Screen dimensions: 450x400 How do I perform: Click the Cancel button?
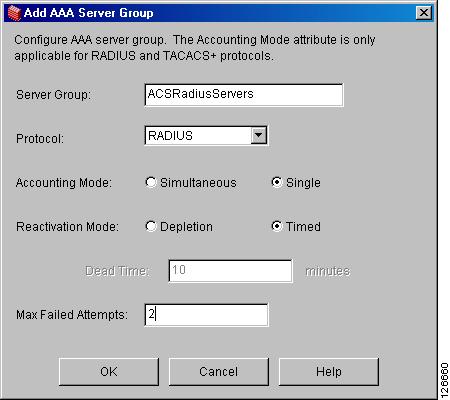(219, 372)
